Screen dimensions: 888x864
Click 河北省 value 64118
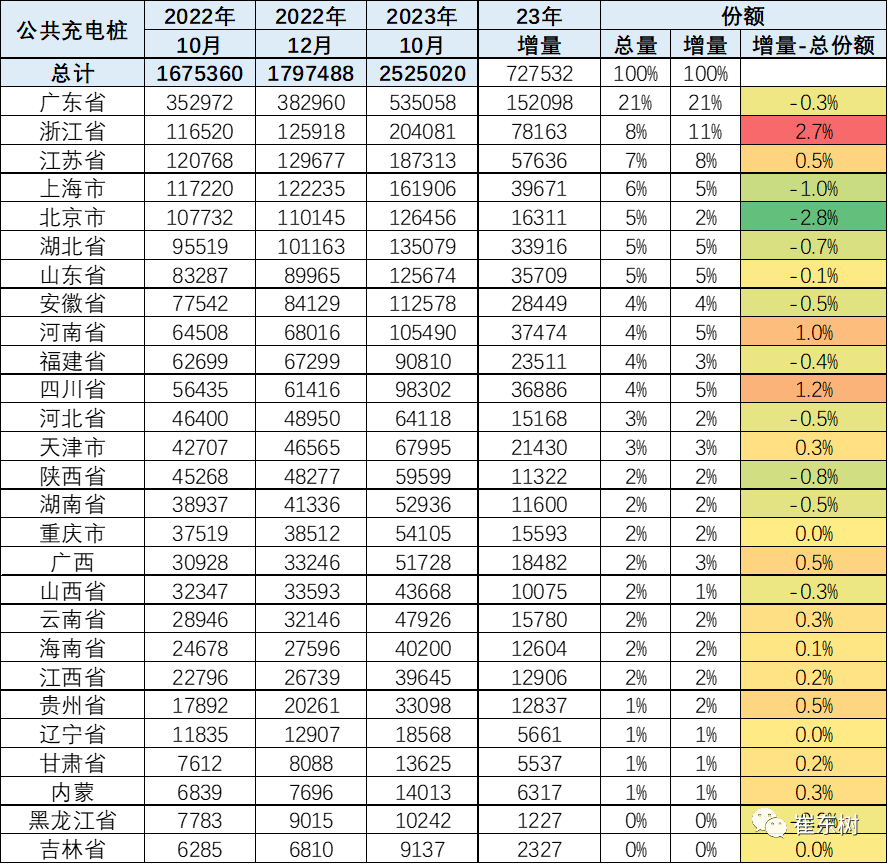tap(422, 418)
